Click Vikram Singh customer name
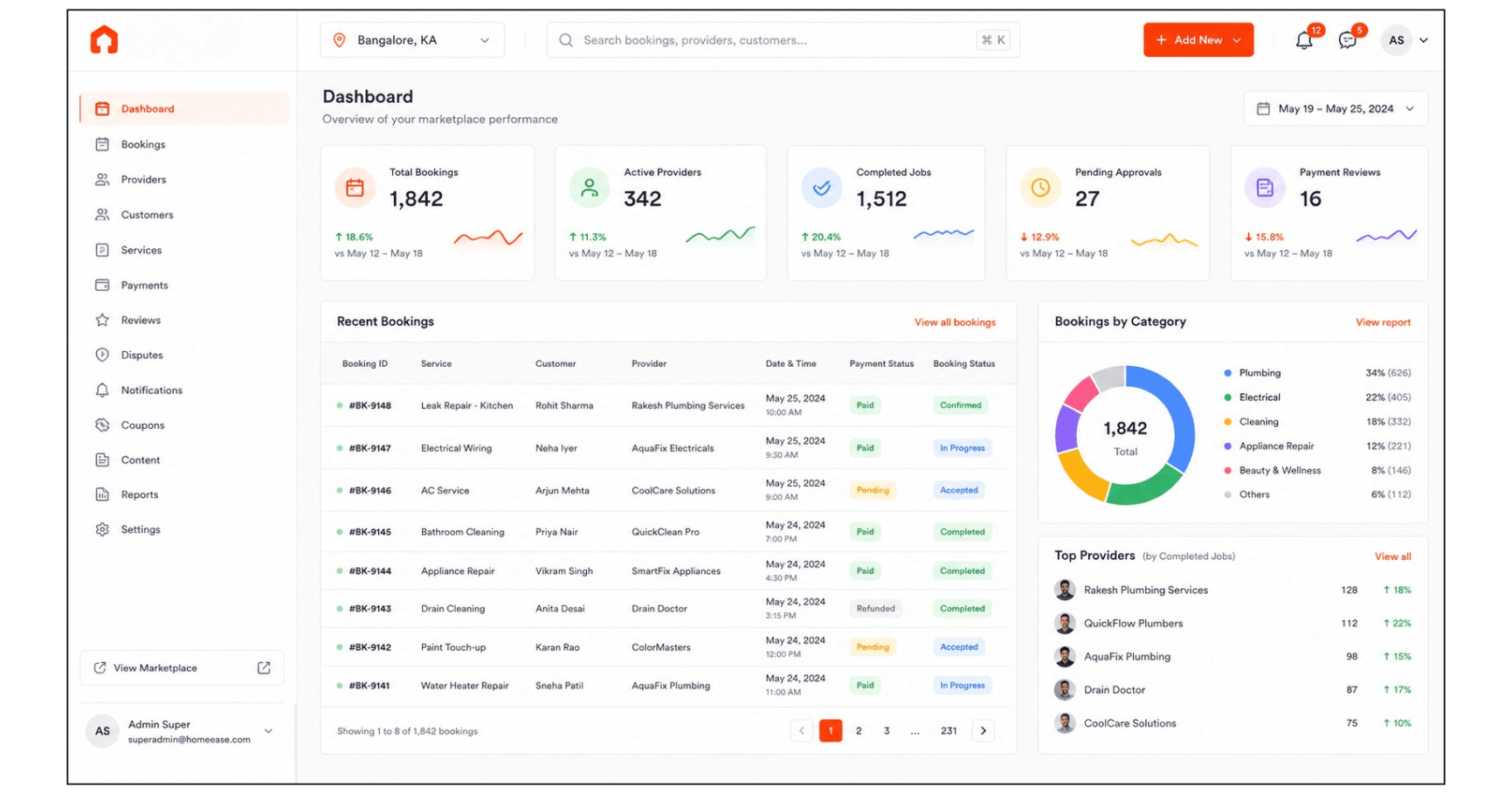Viewport: 1512px width, 794px height. coord(563,571)
